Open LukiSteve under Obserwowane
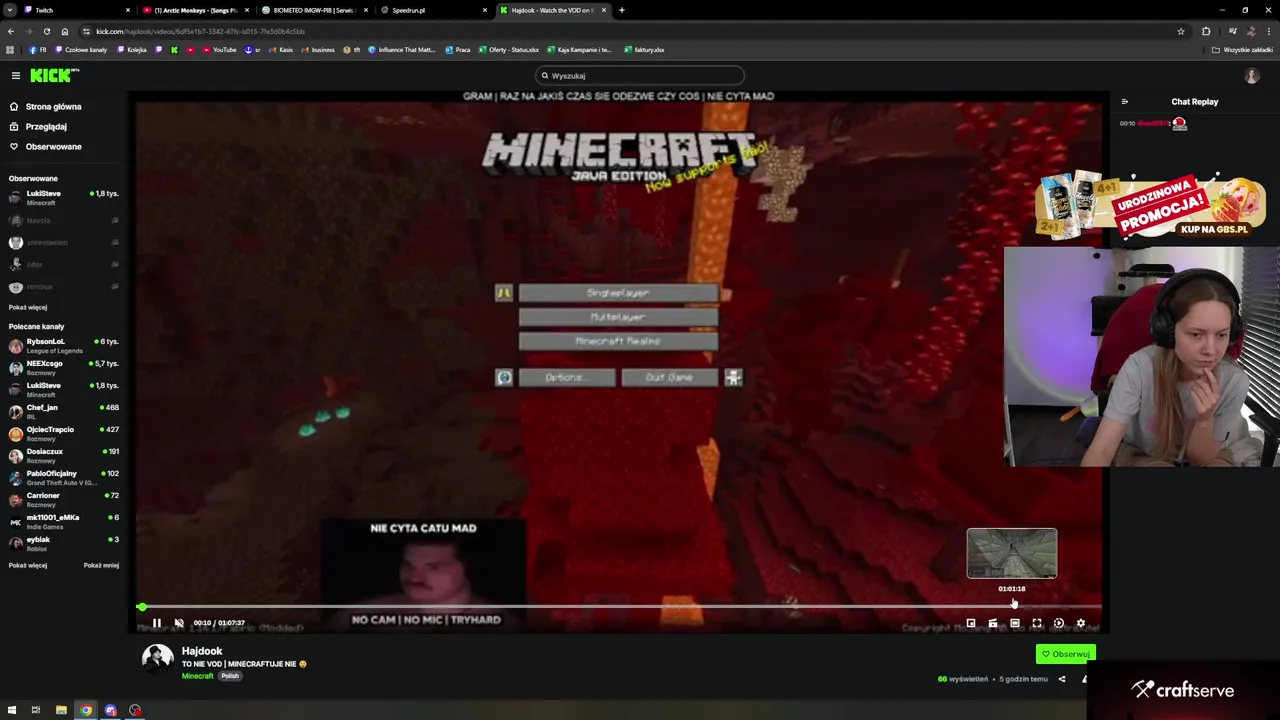This screenshot has height=720, width=1280. [64, 197]
